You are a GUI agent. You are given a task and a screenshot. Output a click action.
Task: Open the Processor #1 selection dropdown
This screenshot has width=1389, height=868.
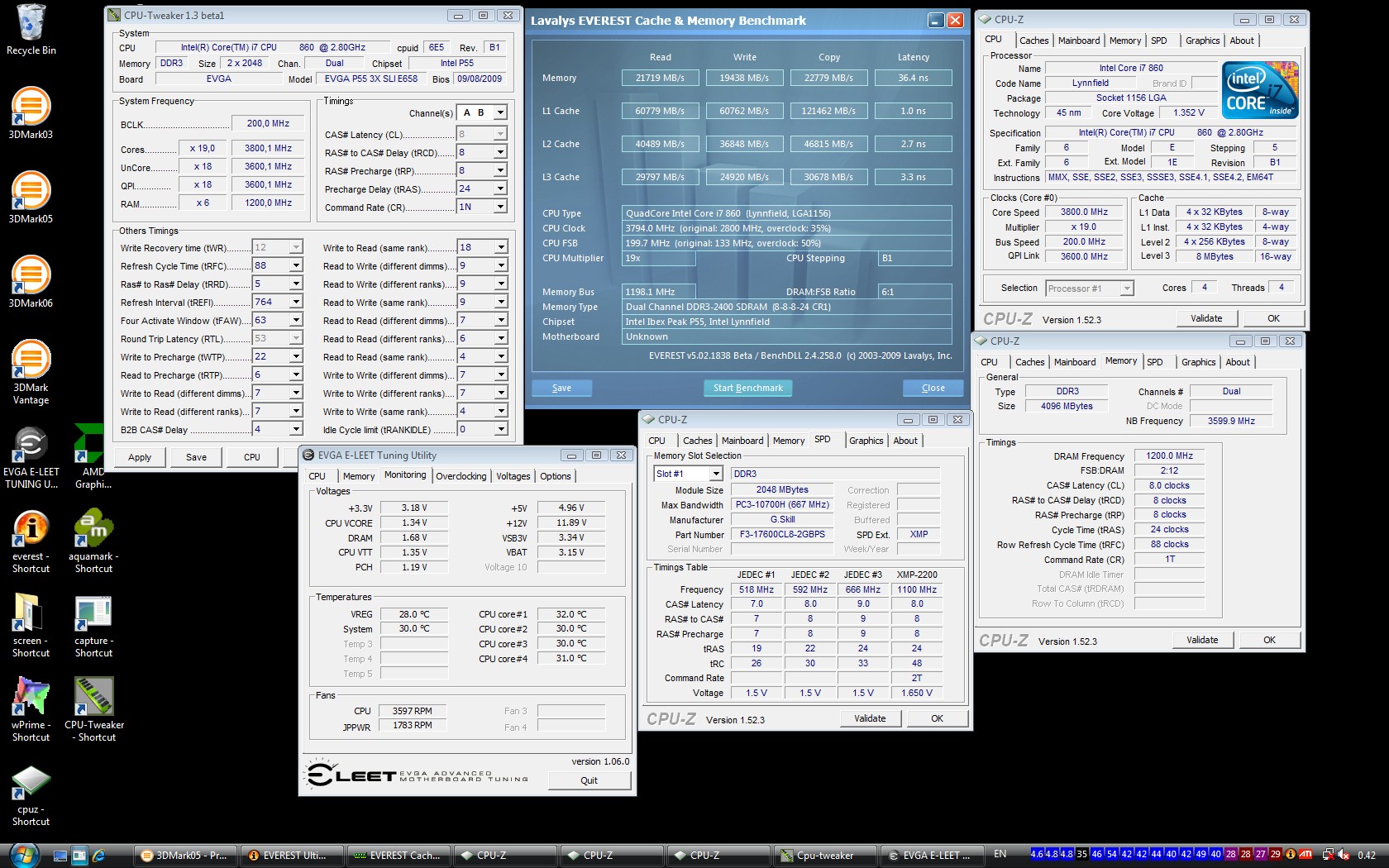click(x=1126, y=289)
